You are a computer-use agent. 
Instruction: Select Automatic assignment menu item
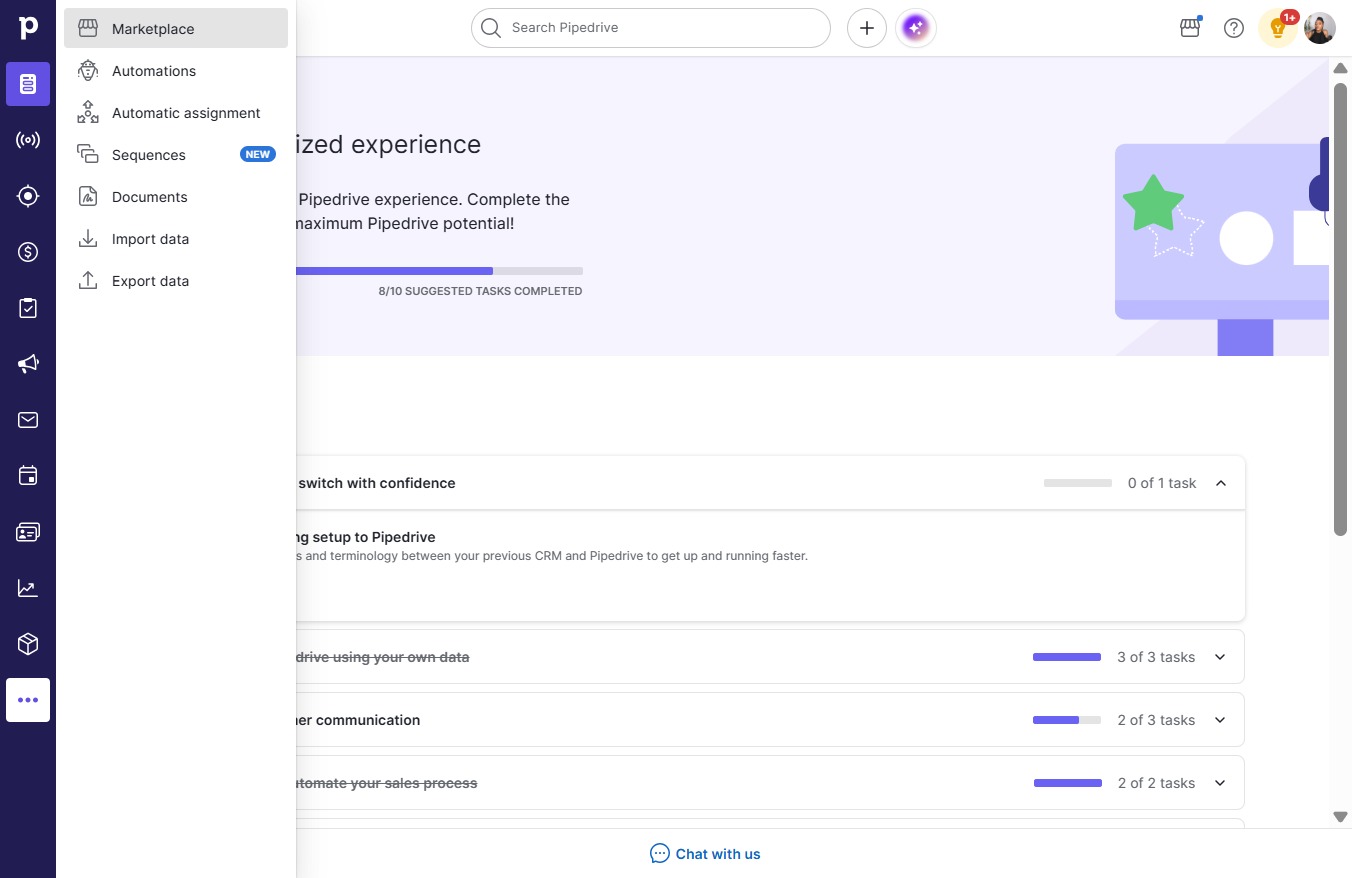click(x=176, y=113)
